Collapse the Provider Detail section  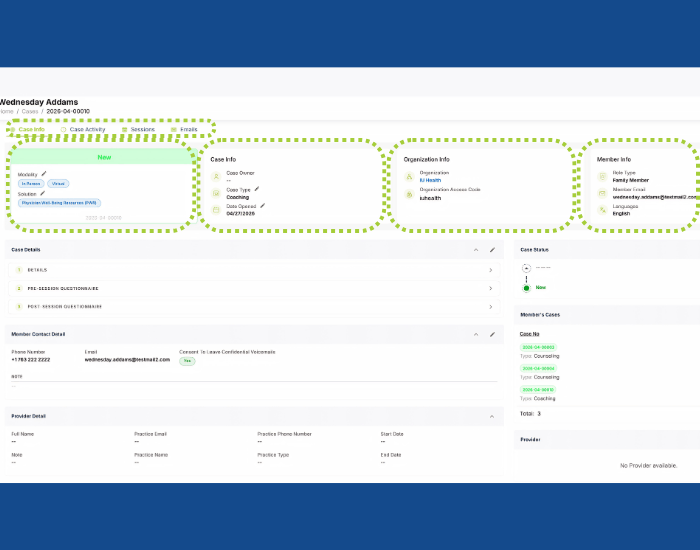click(492, 417)
